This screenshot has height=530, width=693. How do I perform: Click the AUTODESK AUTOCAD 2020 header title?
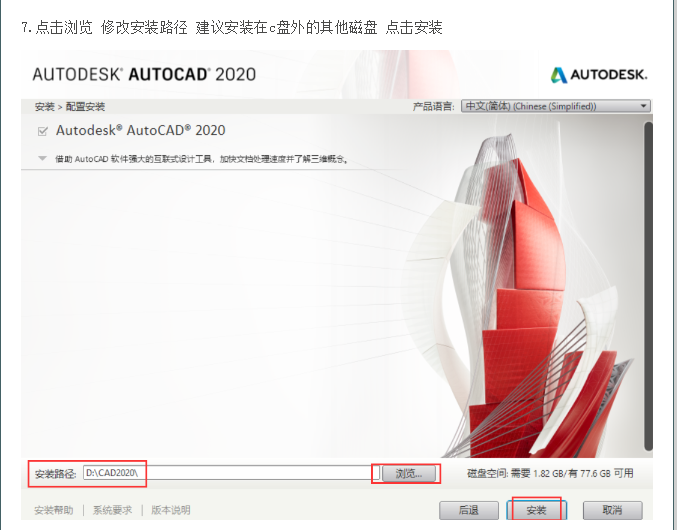pyautogui.click(x=144, y=74)
